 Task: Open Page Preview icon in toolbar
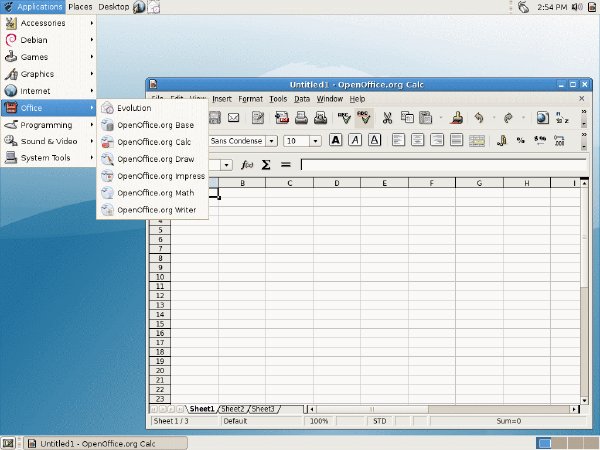tap(320, 117)
